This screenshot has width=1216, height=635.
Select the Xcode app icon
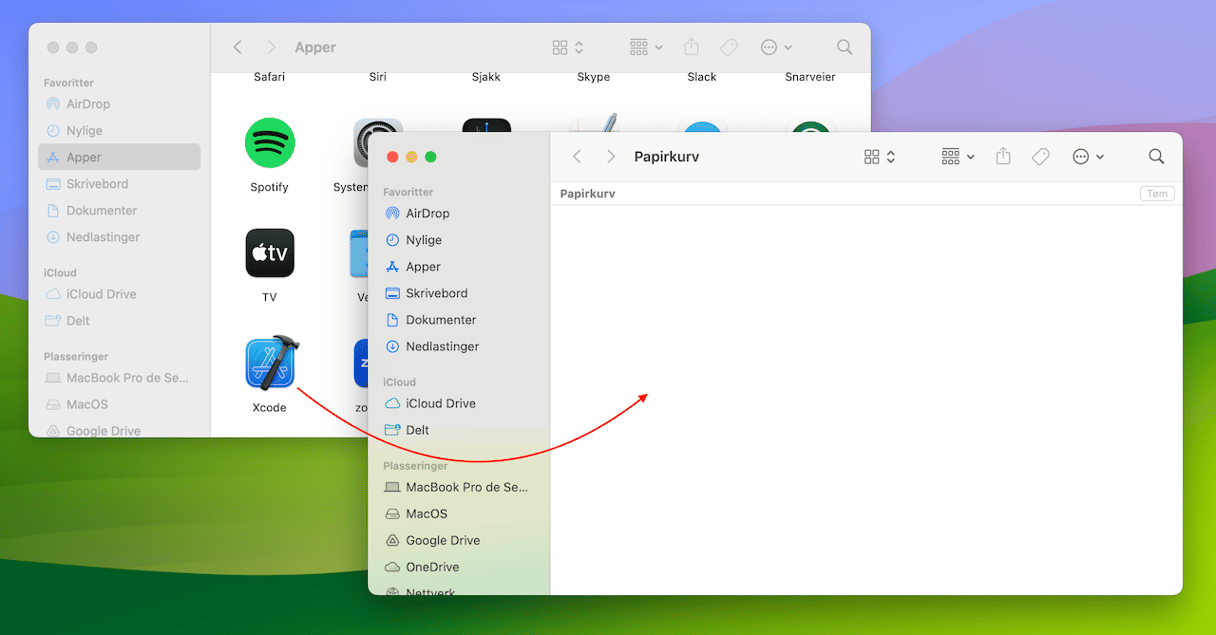[271, 363]
